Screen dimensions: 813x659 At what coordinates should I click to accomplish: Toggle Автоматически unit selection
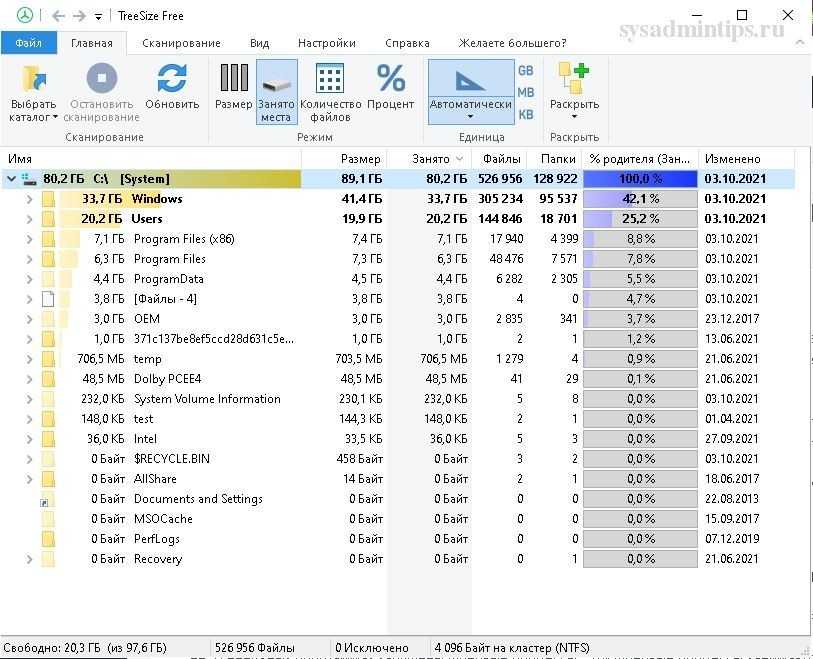point(470,90)
